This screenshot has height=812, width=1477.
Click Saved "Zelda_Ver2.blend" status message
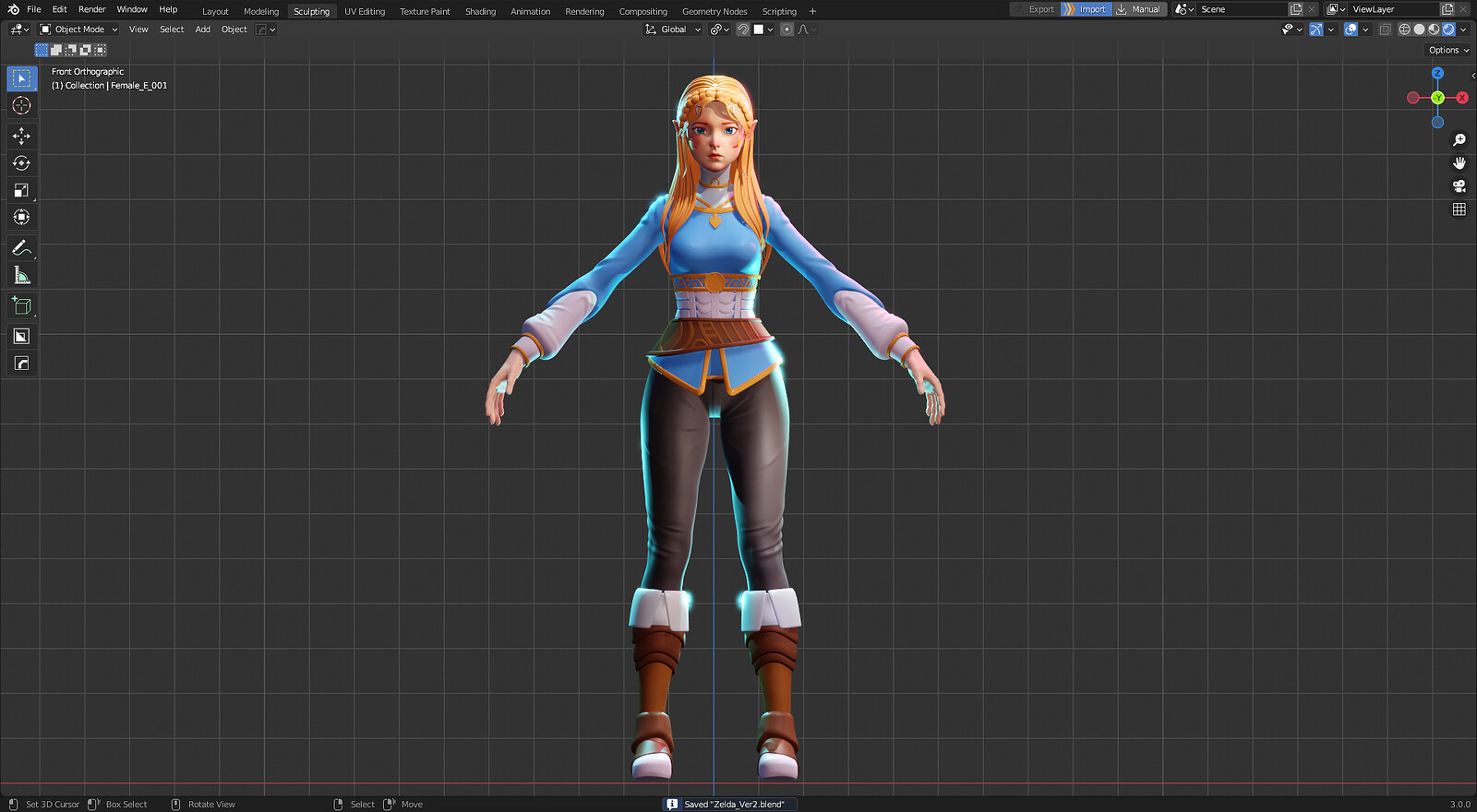pyautogui.click(x=734, y=805)
